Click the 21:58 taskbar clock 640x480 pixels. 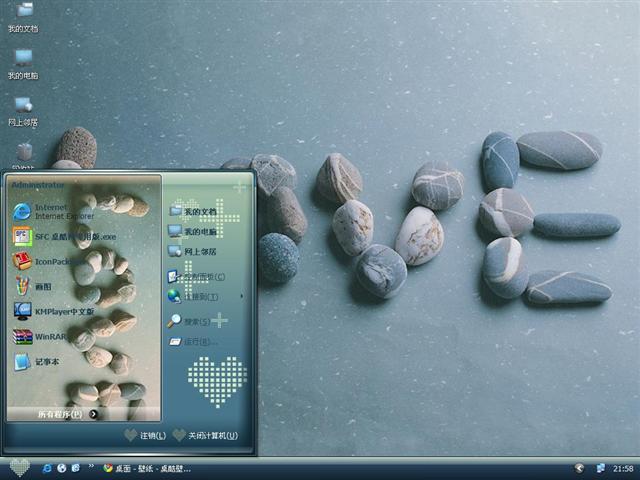[623, 469]
